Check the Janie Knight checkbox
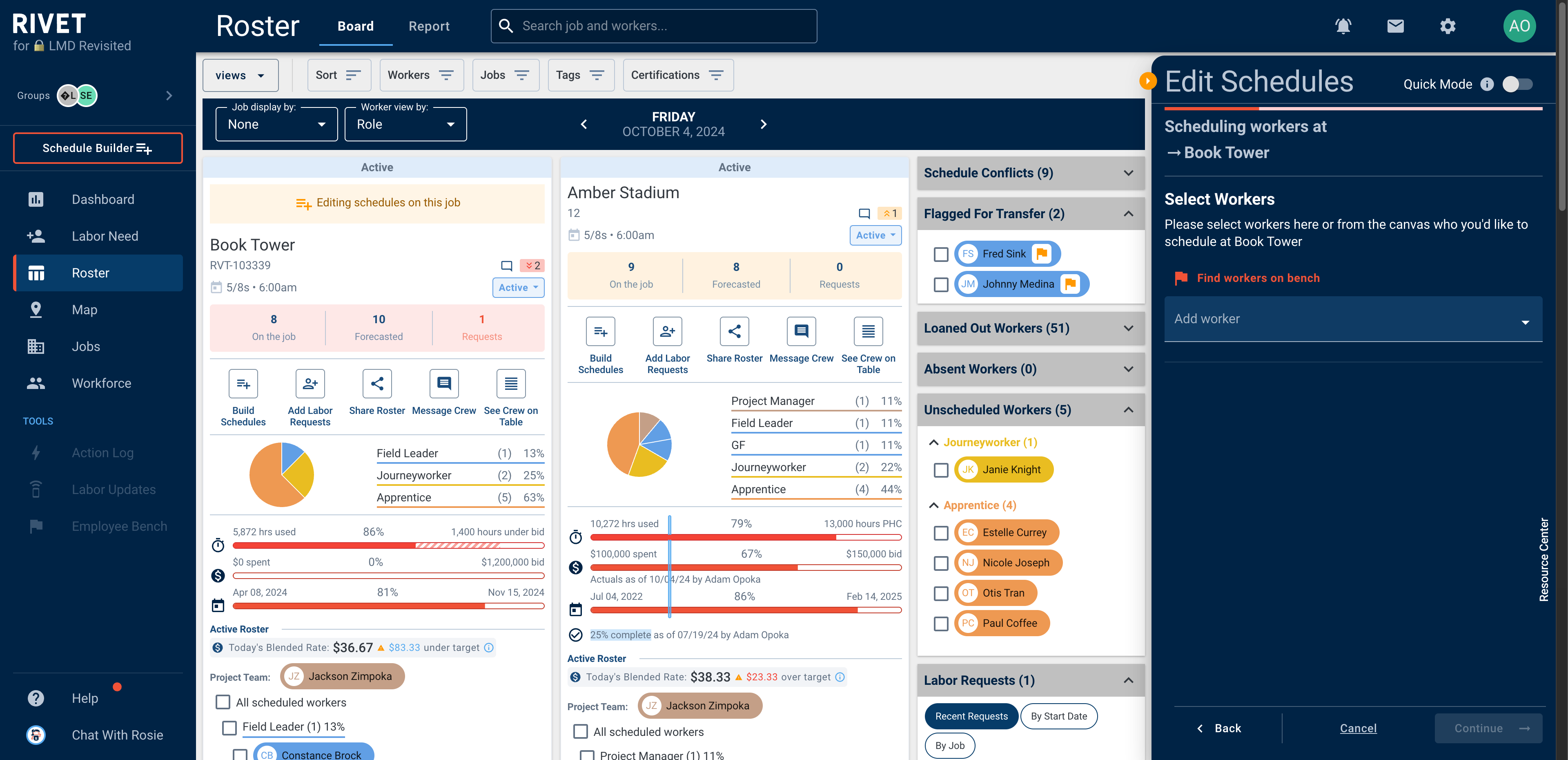Screen dimensions: 1568x760 click(940, 470)
